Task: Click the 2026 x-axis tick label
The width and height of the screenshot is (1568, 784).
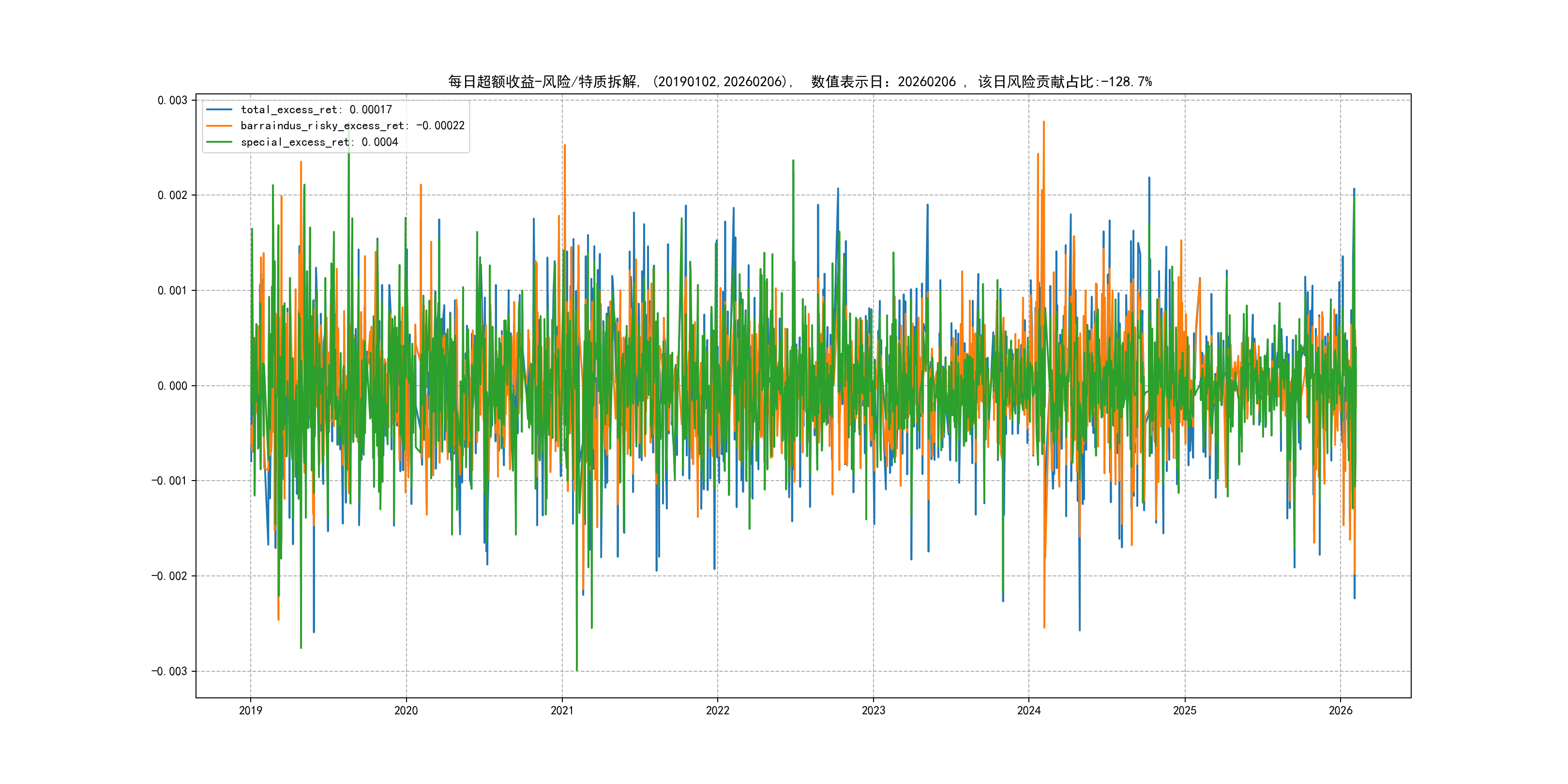Action: pyautogui.click(x=1341, y=710)
